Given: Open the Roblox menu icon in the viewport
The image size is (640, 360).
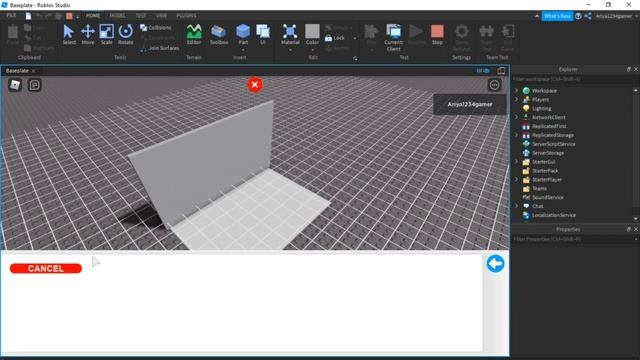Looking at the screenshot, I should coord(15,85).
